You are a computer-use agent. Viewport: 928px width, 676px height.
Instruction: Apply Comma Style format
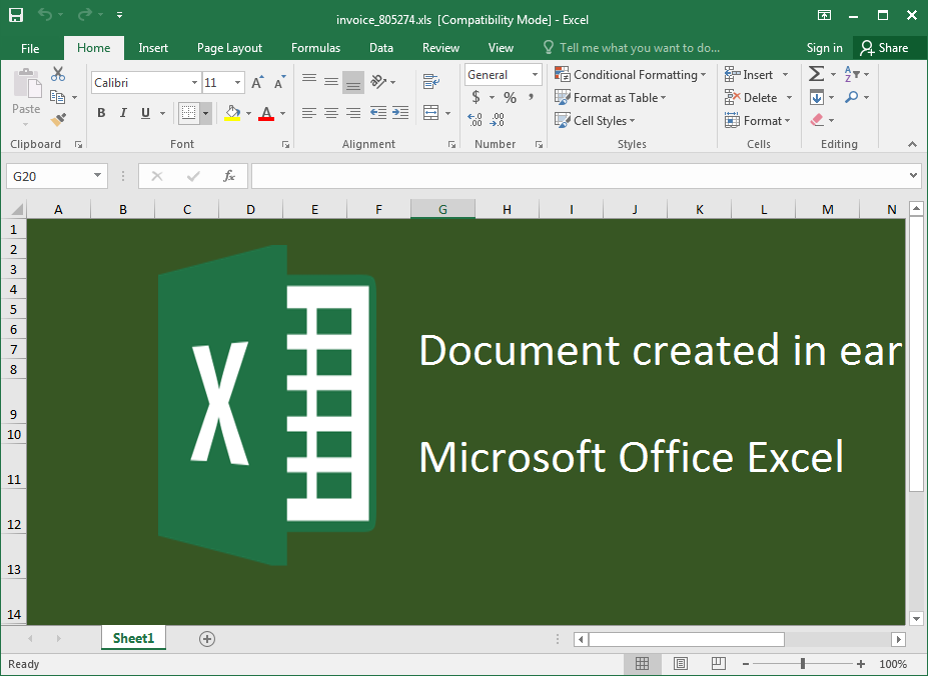tap(531, 97)
